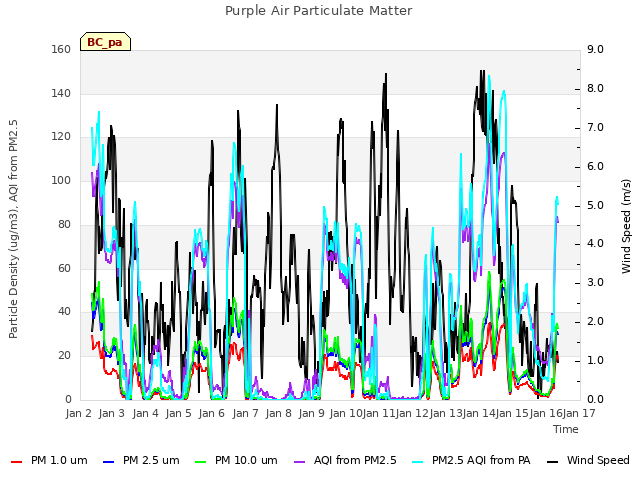640x480 pixels.
Task: Click the Time x-axis title
Action: (x=566, y=429)
